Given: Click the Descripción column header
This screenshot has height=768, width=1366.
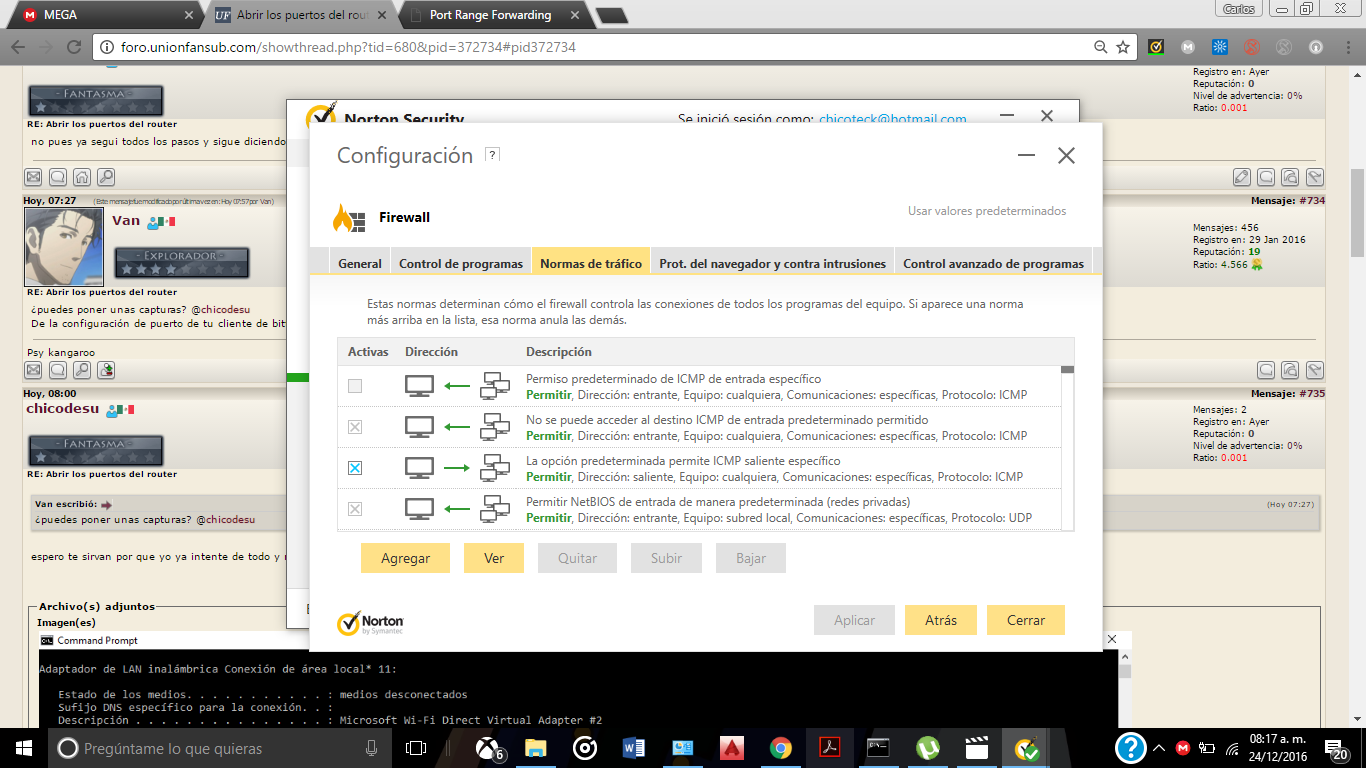Looking at the screenshot, I should click(559, 352).
